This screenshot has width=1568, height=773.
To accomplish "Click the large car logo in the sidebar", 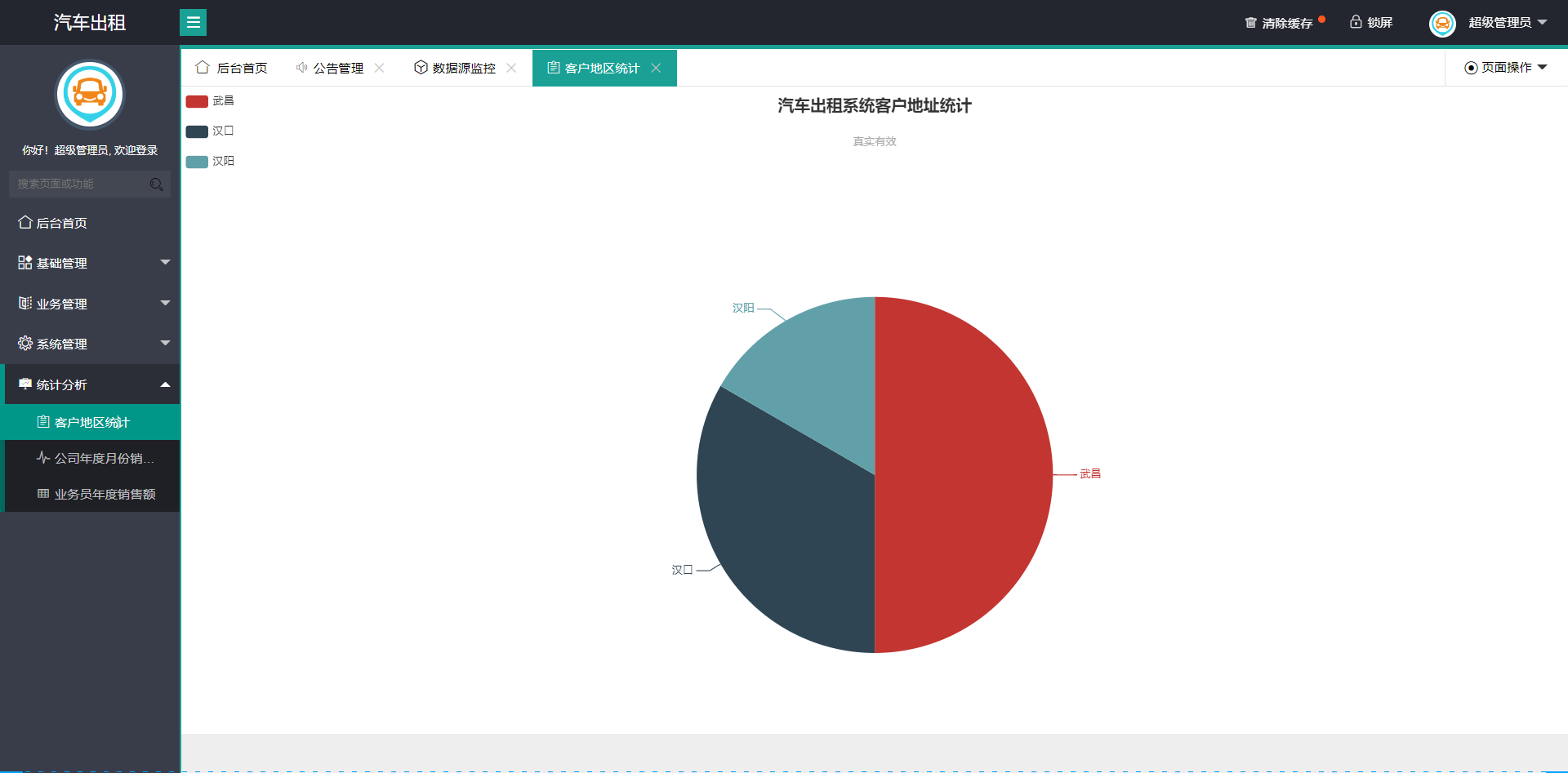I will [x=90, y=95].
